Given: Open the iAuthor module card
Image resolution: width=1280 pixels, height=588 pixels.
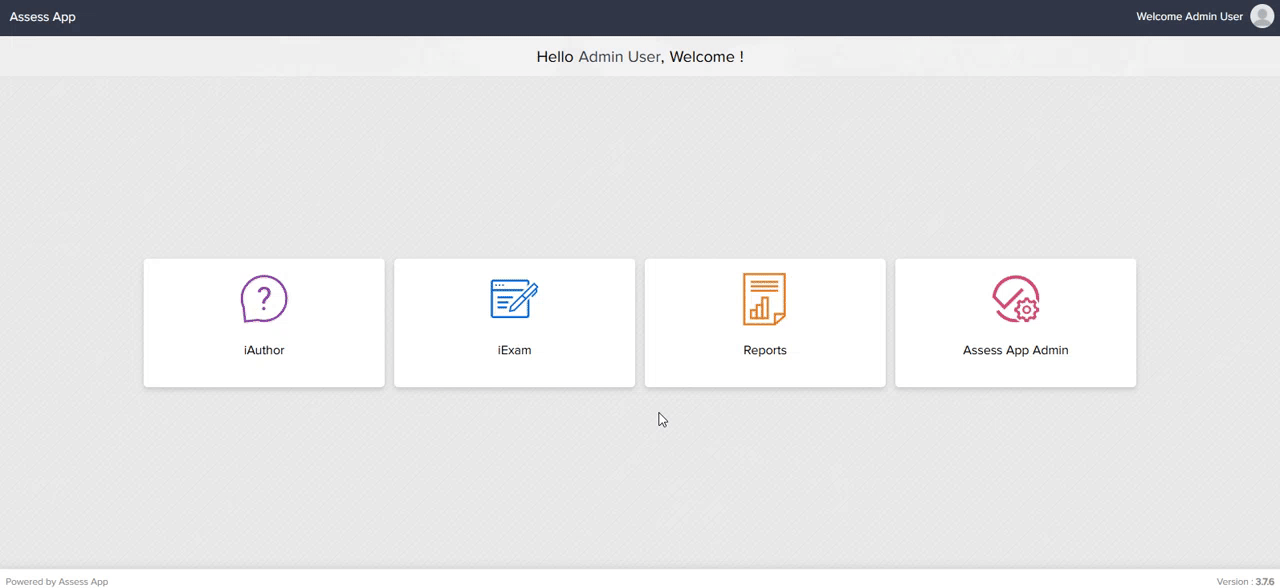Looking at the screenshot, I should coord(264,323).
